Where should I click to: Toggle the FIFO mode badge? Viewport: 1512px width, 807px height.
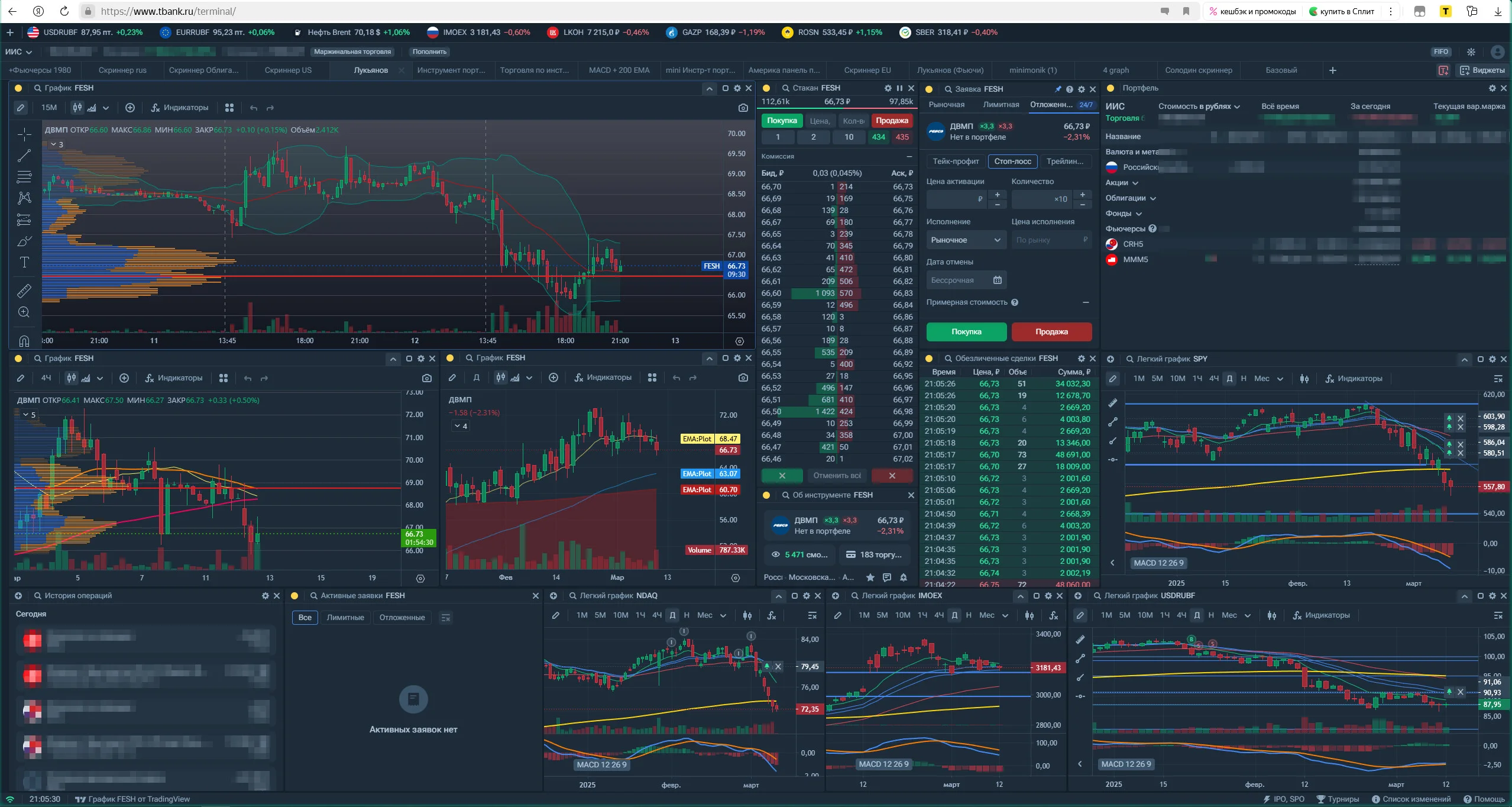tap(1441, 51)
